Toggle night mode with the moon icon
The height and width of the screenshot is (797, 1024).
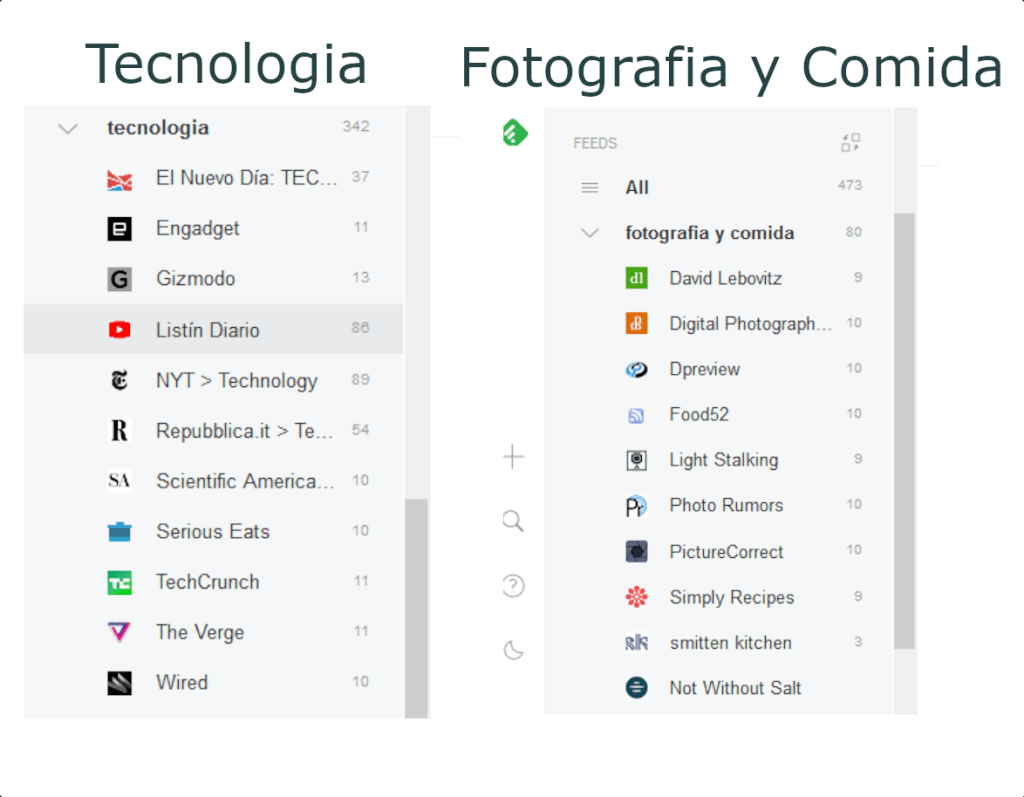(513, 651)
